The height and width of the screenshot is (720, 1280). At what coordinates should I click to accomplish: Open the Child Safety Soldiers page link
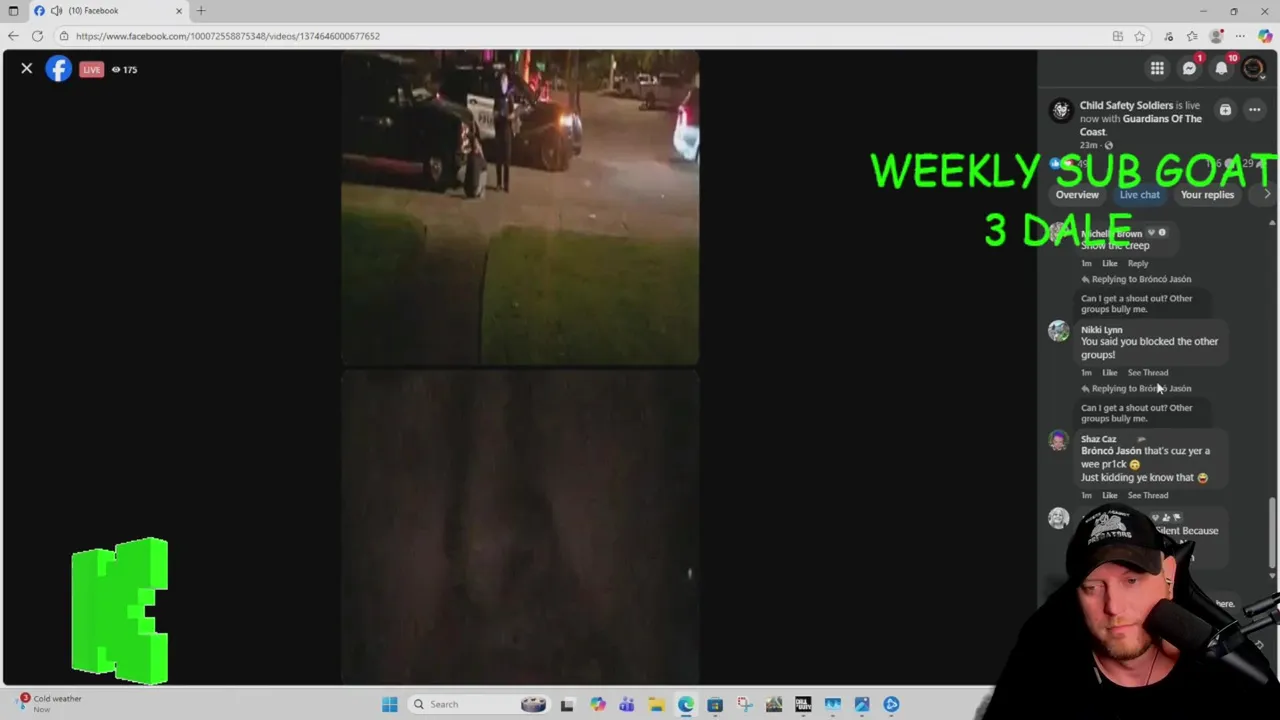1126,105
